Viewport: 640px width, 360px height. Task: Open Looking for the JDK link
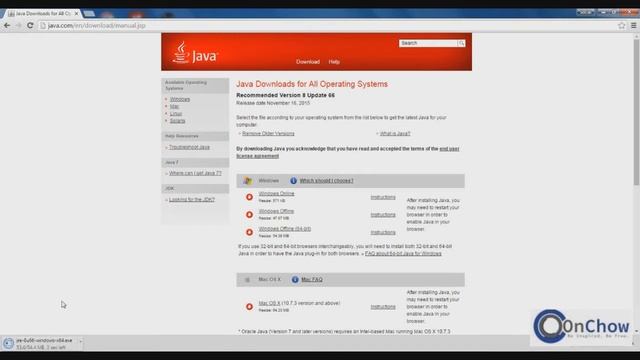pyautogui.click(x=192, y=200)
